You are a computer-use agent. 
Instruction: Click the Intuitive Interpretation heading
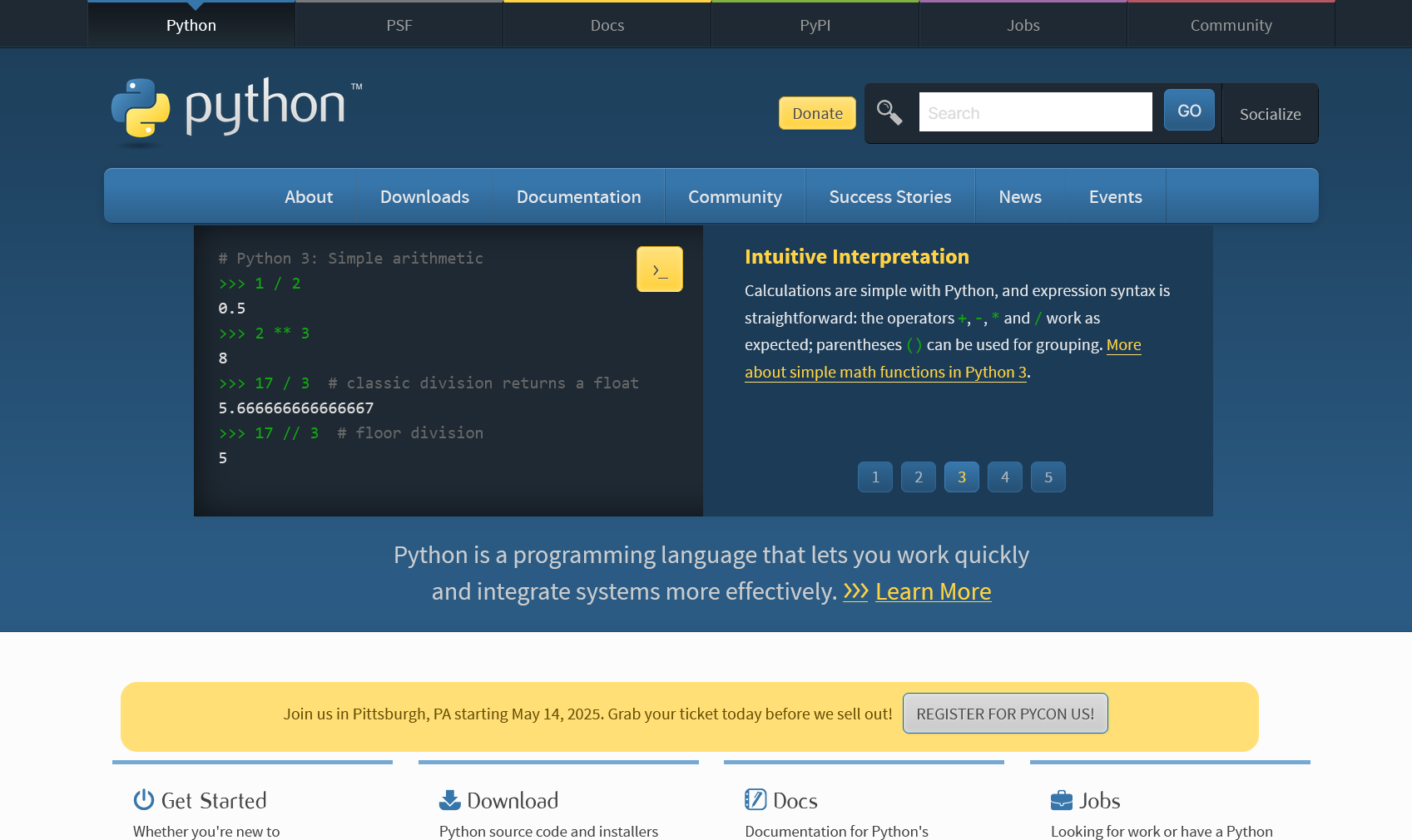click(857, 256)
